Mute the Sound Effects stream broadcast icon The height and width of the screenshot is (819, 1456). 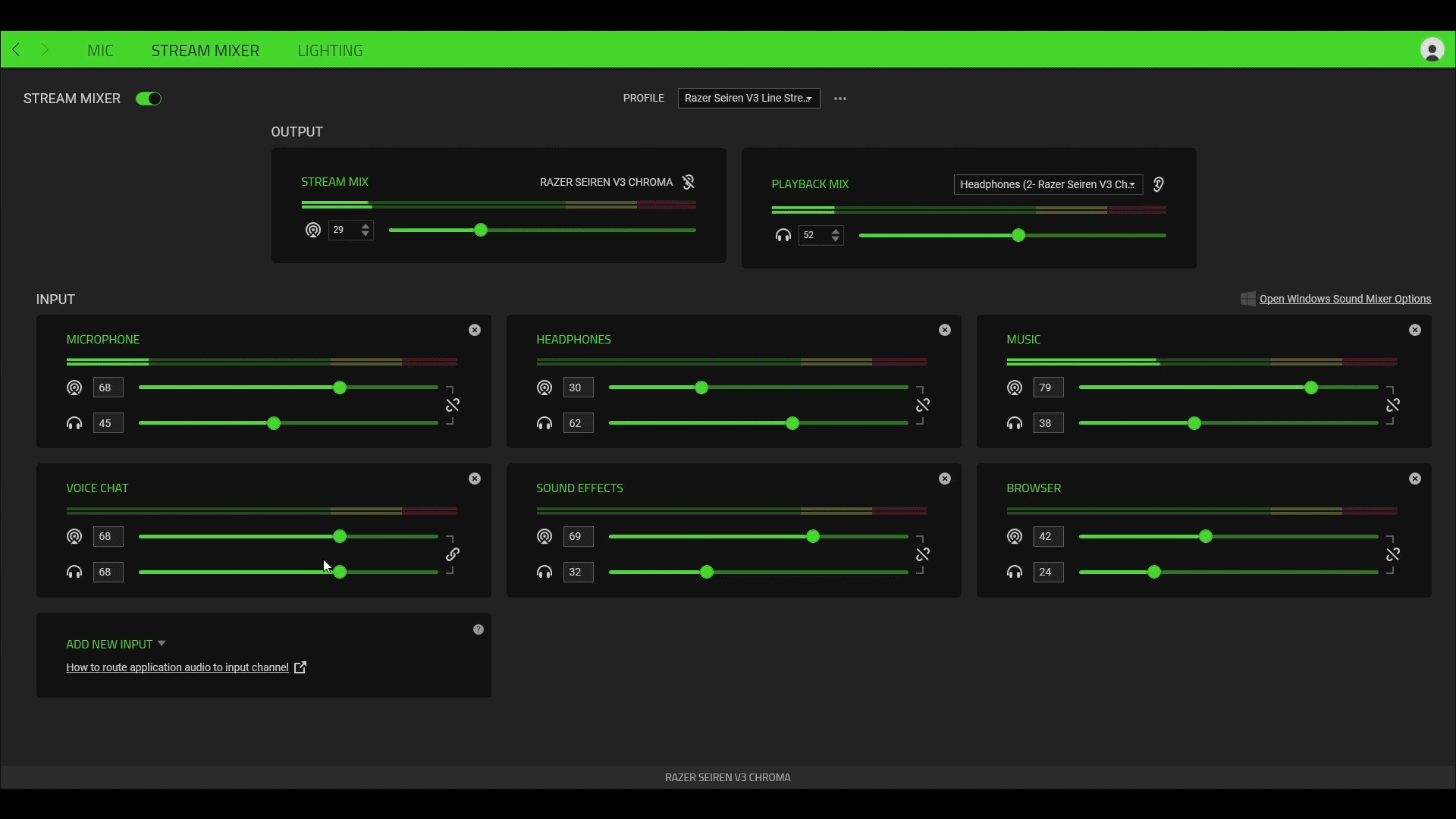click(x=544, y=536)
